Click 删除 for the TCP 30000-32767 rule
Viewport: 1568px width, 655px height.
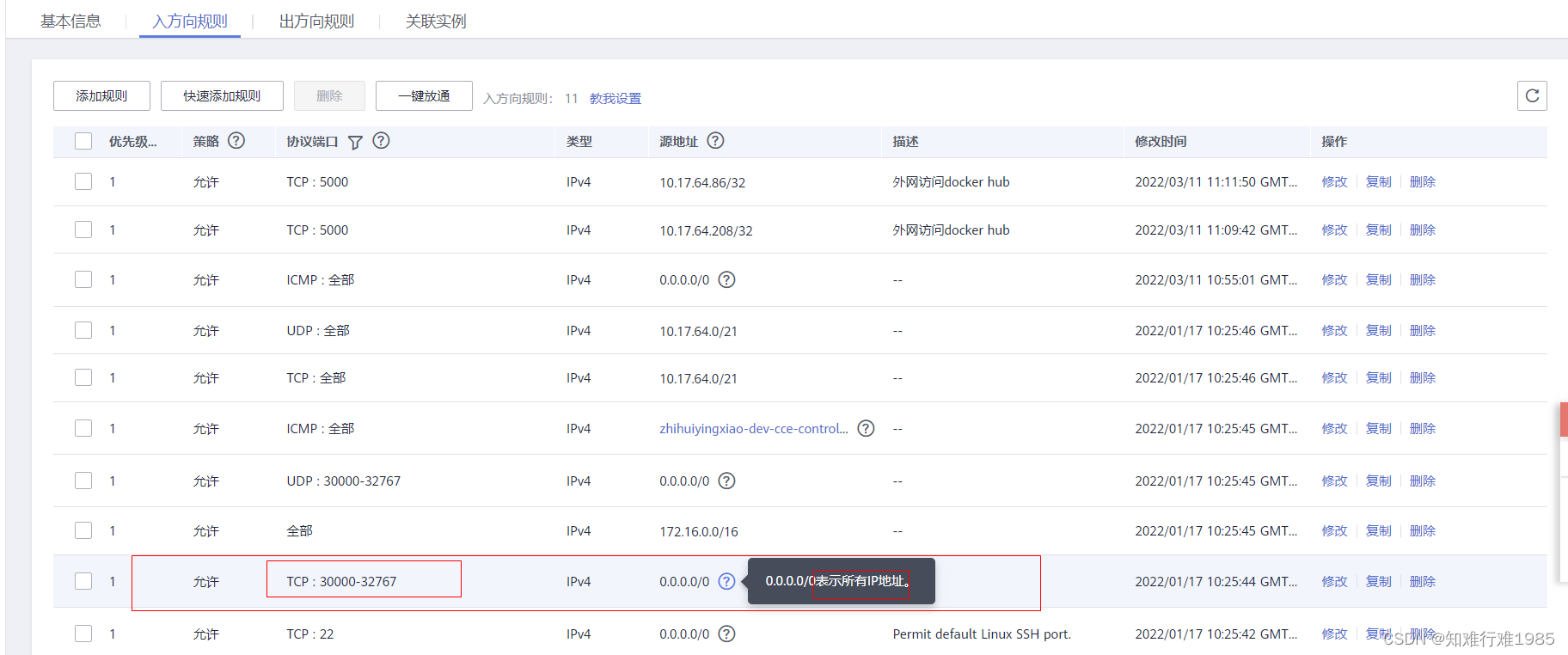pos(1423,581)
